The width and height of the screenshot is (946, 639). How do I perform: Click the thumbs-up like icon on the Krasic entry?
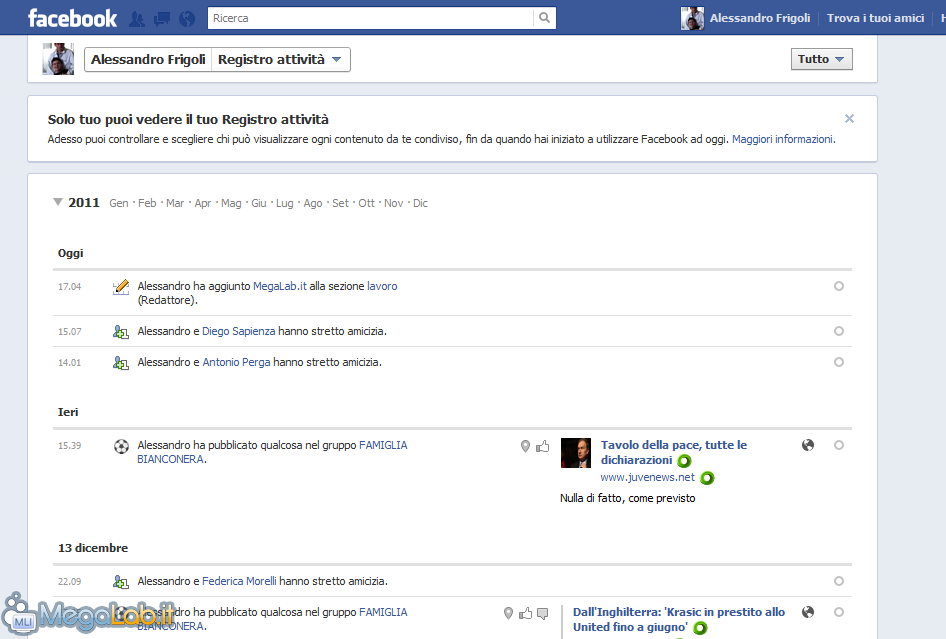click(525, 613)
